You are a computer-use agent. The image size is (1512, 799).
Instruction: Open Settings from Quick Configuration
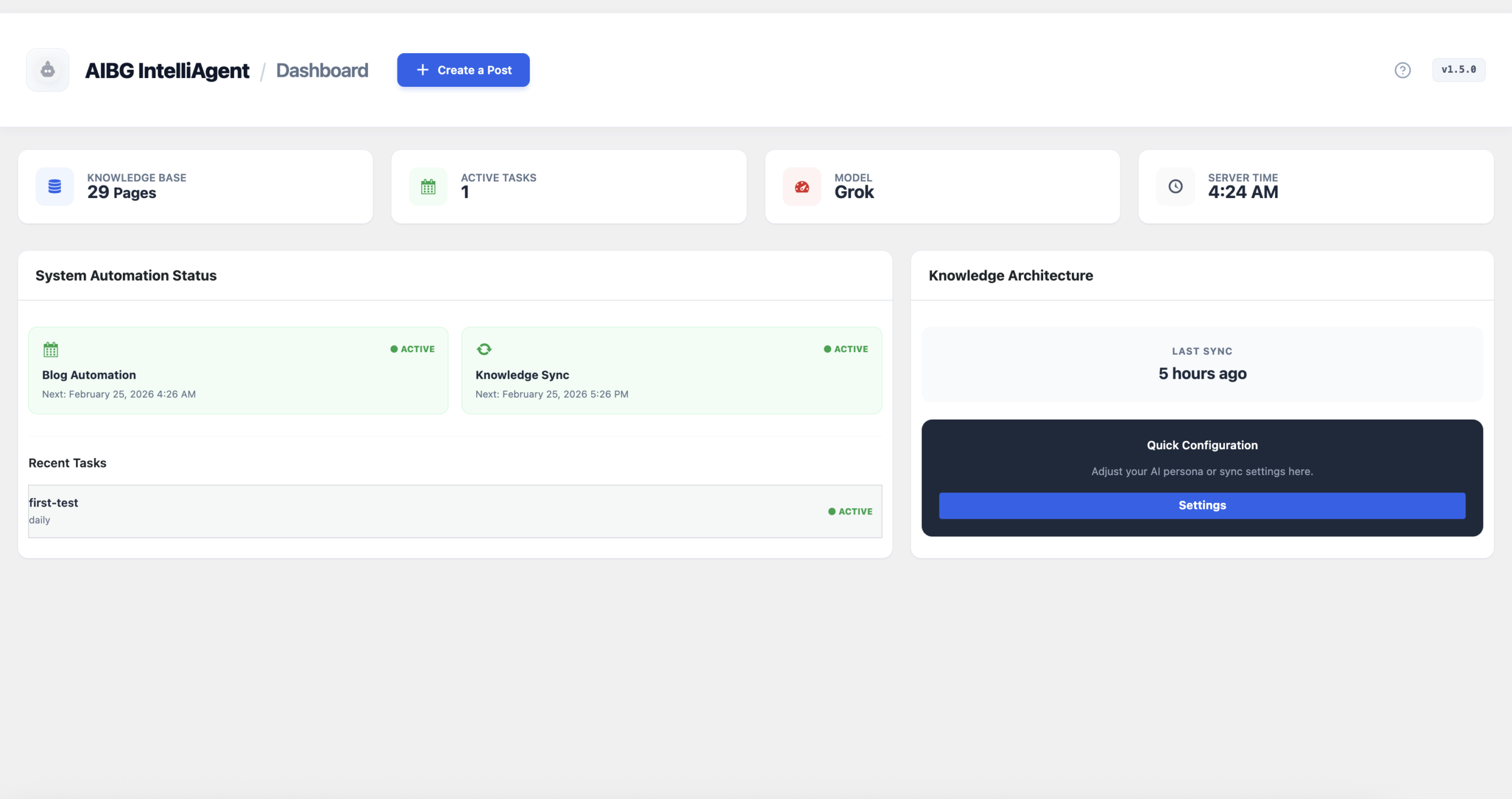click(x=1202, y=505)
